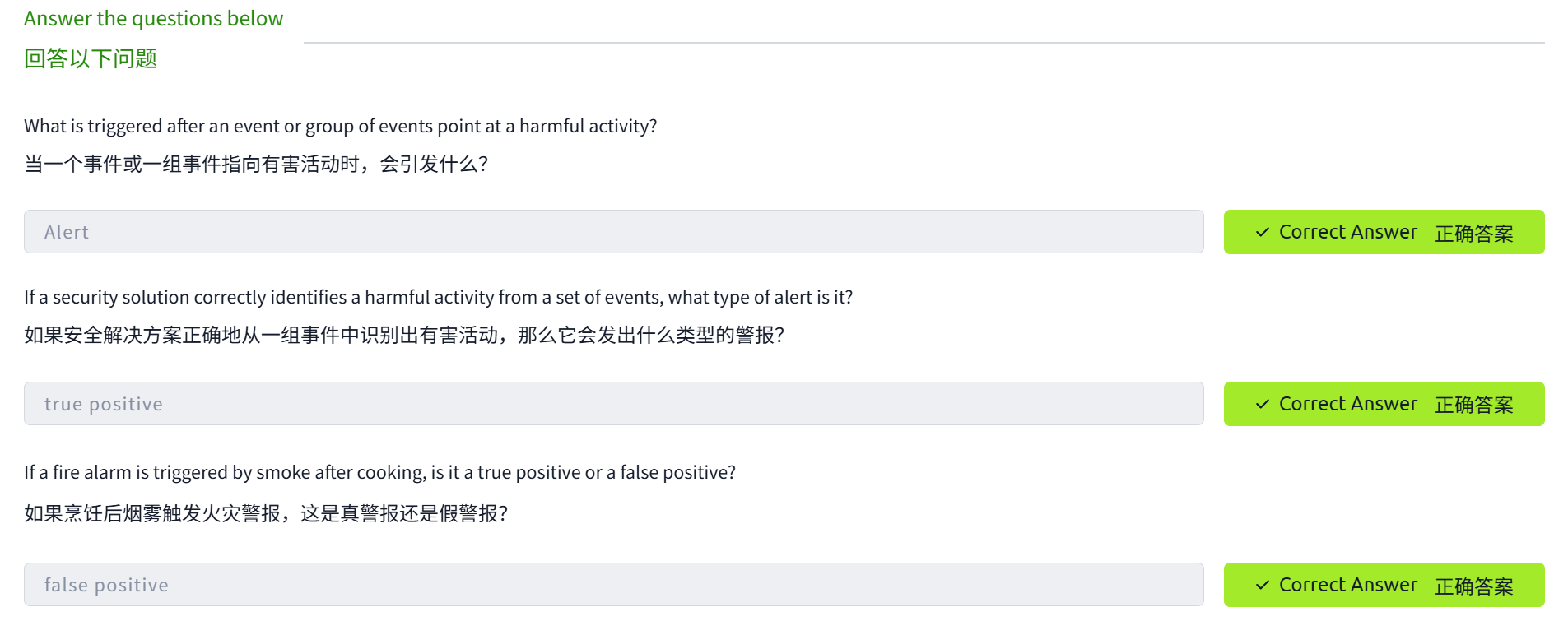Focus the true positive answer field
This screenshot has height=635, width=1568.
click(613, 404)
